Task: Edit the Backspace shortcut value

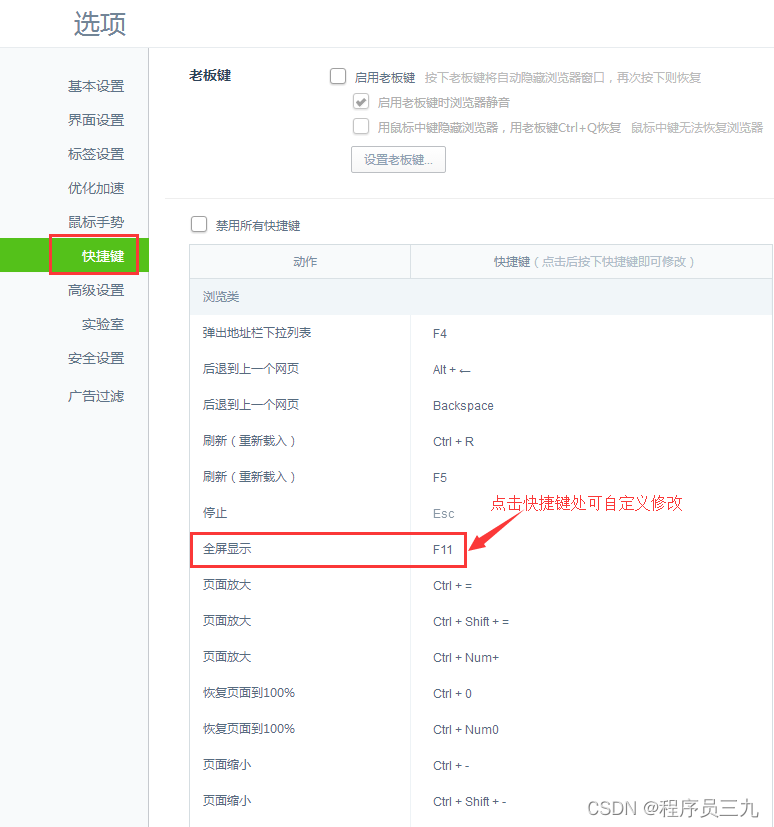Action: click(463, 406)
